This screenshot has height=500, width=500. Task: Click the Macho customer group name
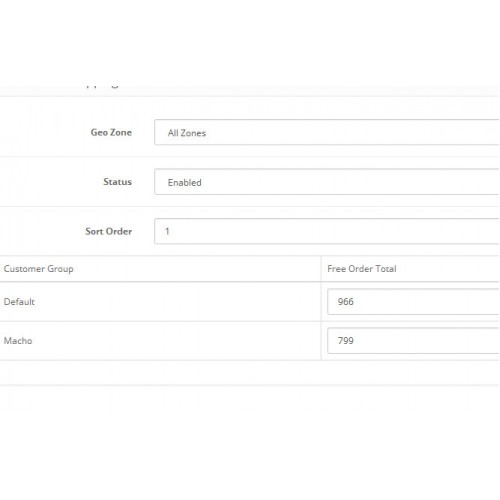tap(18, 341)
